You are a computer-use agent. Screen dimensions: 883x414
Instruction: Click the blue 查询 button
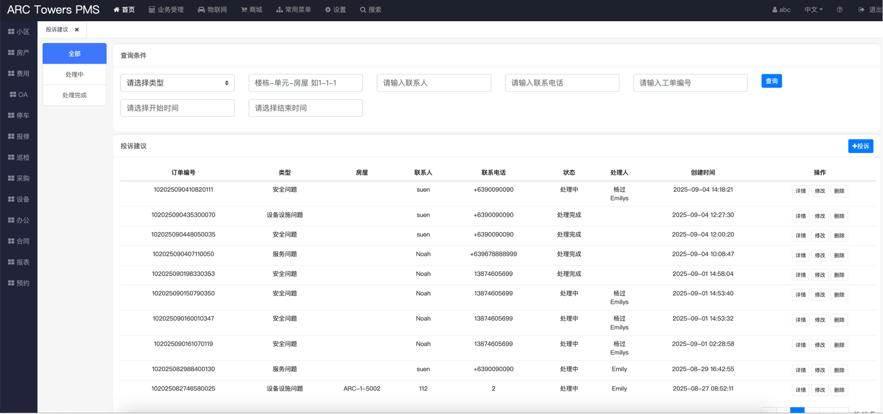(x=771, y=81)
